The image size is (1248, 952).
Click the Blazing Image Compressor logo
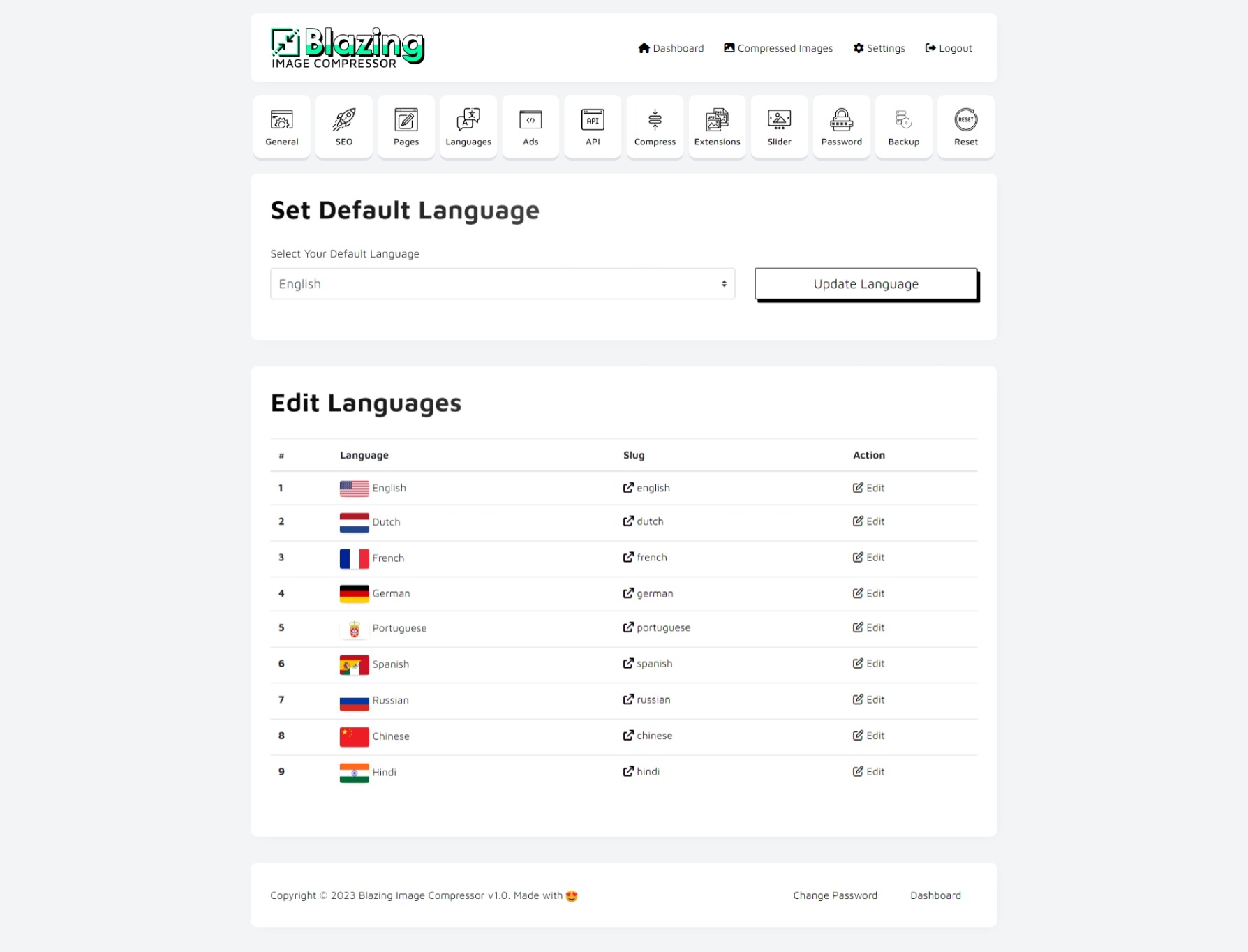[x=348, y=47]
